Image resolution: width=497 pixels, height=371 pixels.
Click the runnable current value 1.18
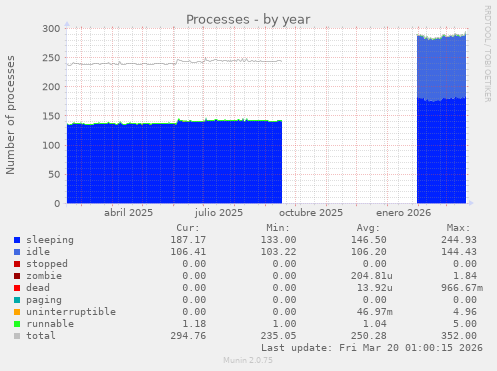coord(194,324)
